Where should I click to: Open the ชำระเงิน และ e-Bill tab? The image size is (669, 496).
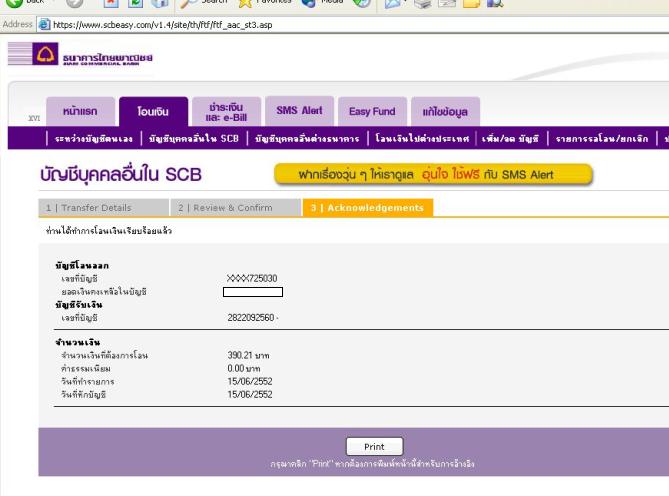coord(226,112)
